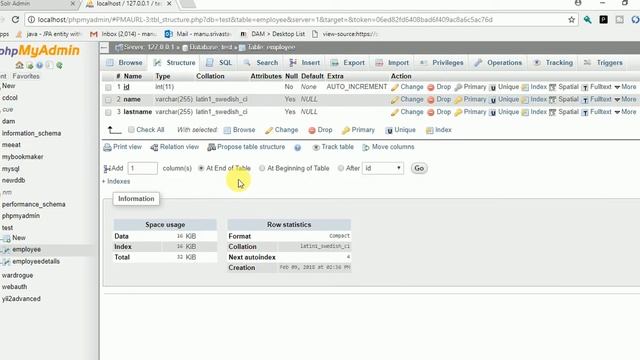Click the Change pencil icon in the name row
The width and height of the screenshot is (640, 360).
(x=394, y=100)
